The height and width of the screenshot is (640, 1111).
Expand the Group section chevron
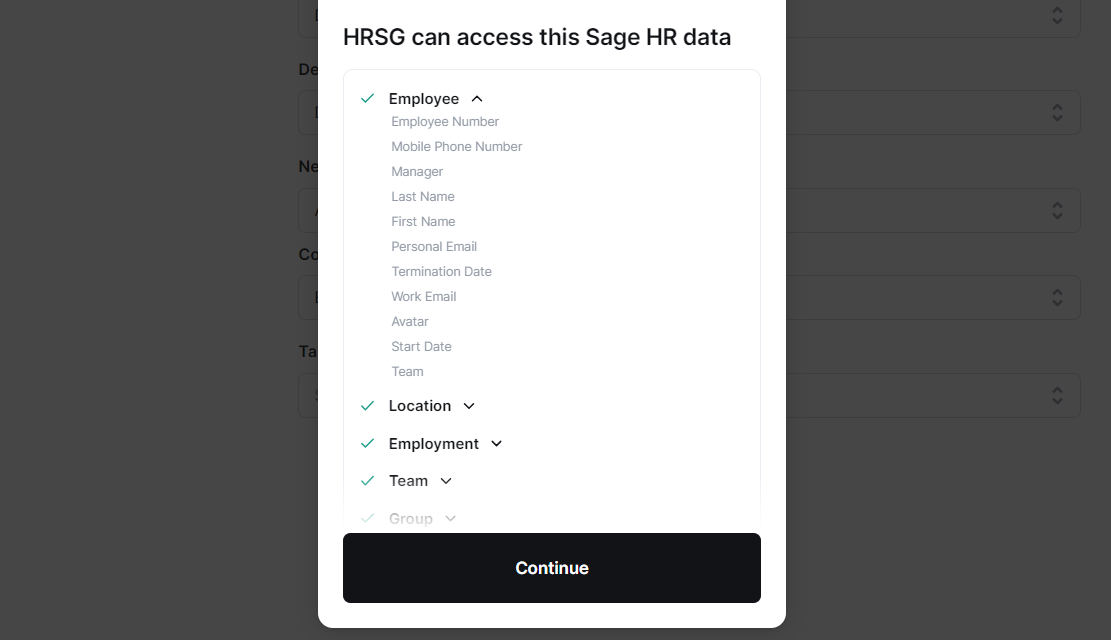pos(450,519)
